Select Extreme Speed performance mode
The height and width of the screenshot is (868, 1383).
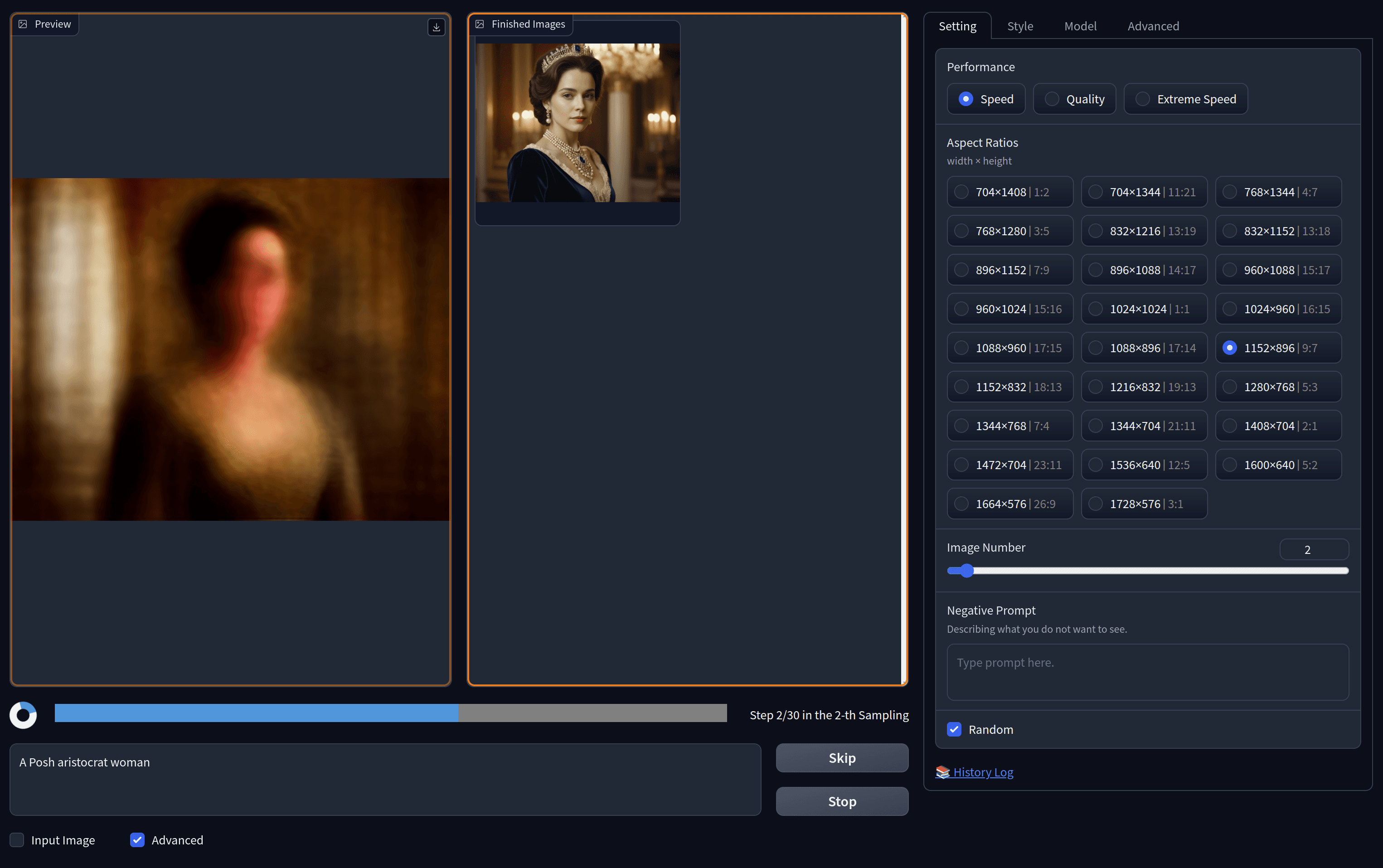1142,99
